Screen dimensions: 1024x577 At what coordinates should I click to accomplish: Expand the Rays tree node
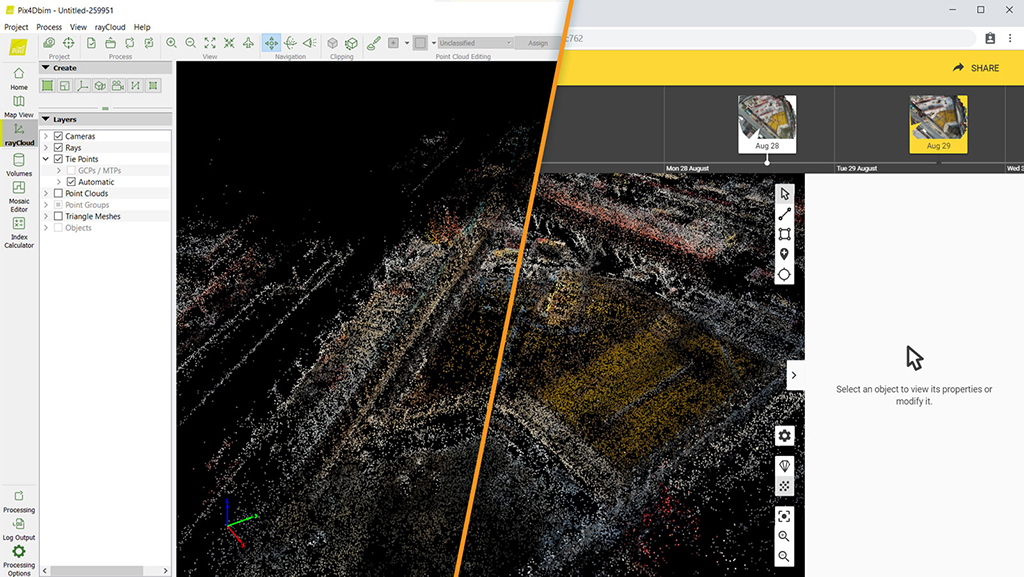pyautogui.click(x=46, y=148)
